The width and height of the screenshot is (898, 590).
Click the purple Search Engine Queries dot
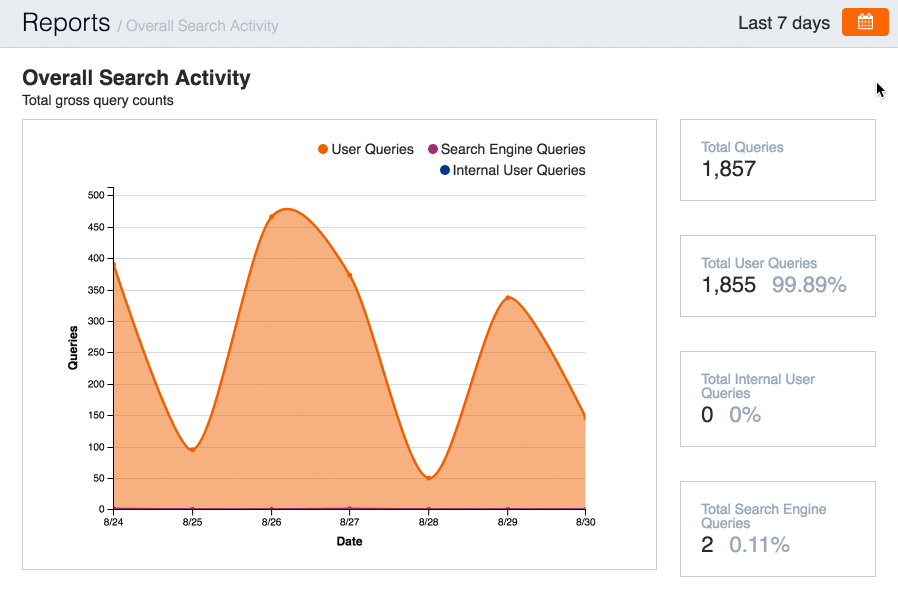point(432,149)
